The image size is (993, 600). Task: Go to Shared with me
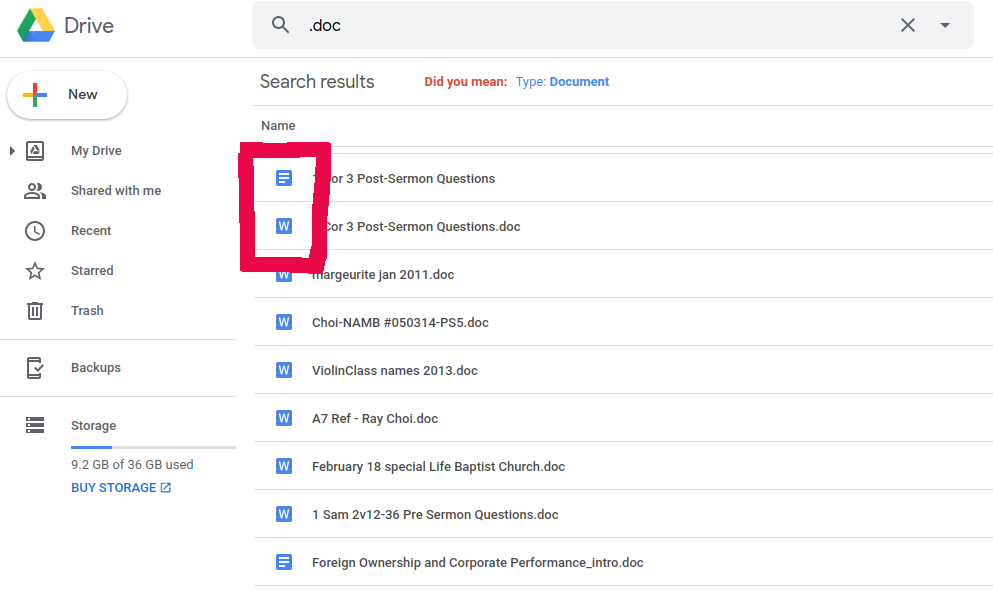point(115,191)
